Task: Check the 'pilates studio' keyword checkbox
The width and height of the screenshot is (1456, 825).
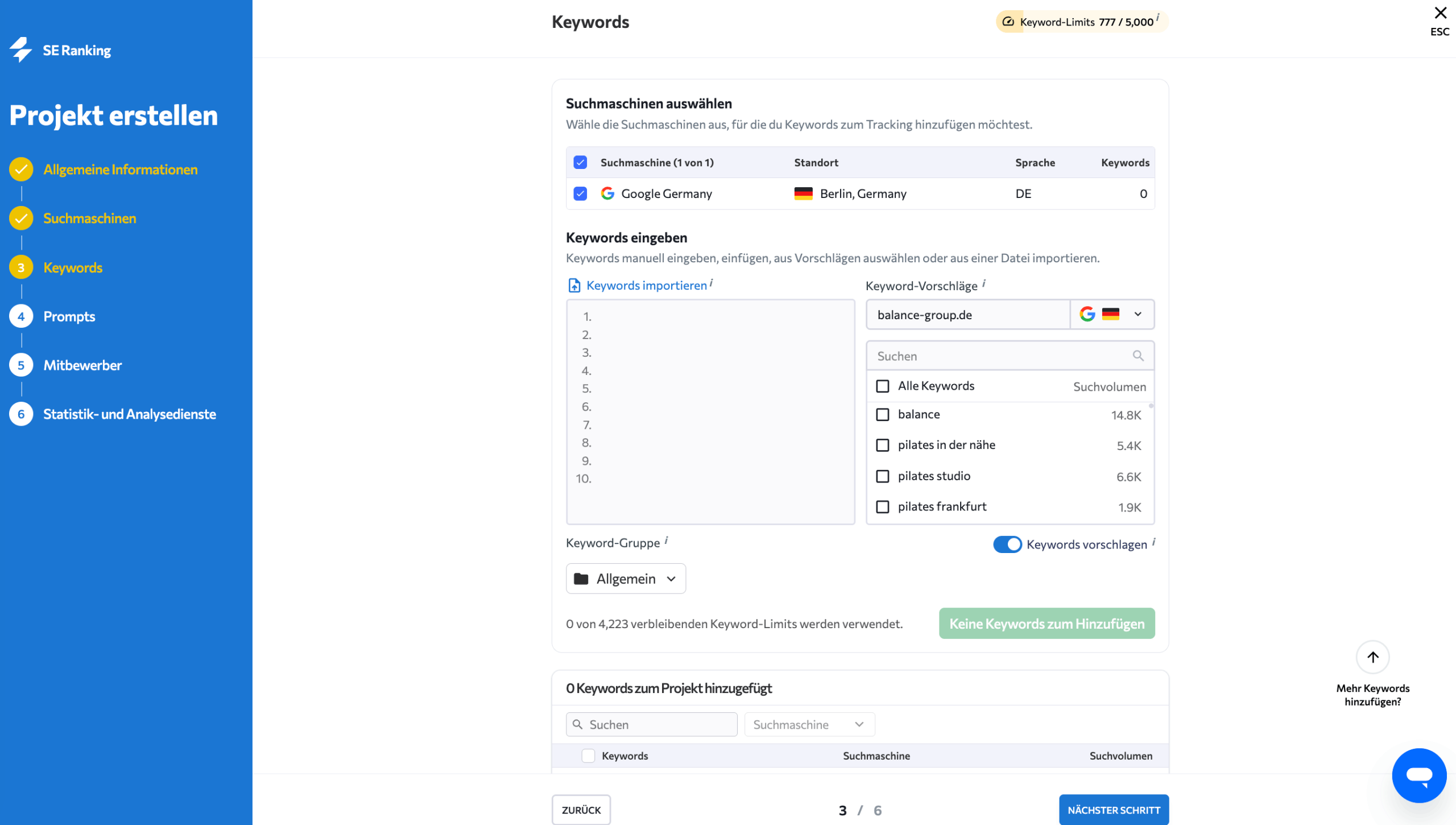Action: 883,476
